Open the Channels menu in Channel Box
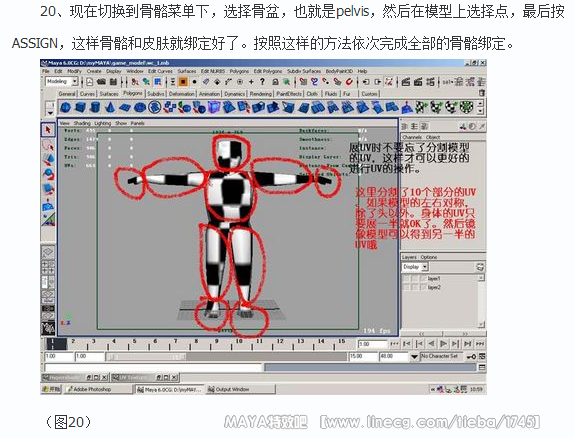The width and height of the screenshot is (574, 439). point(412,137)
